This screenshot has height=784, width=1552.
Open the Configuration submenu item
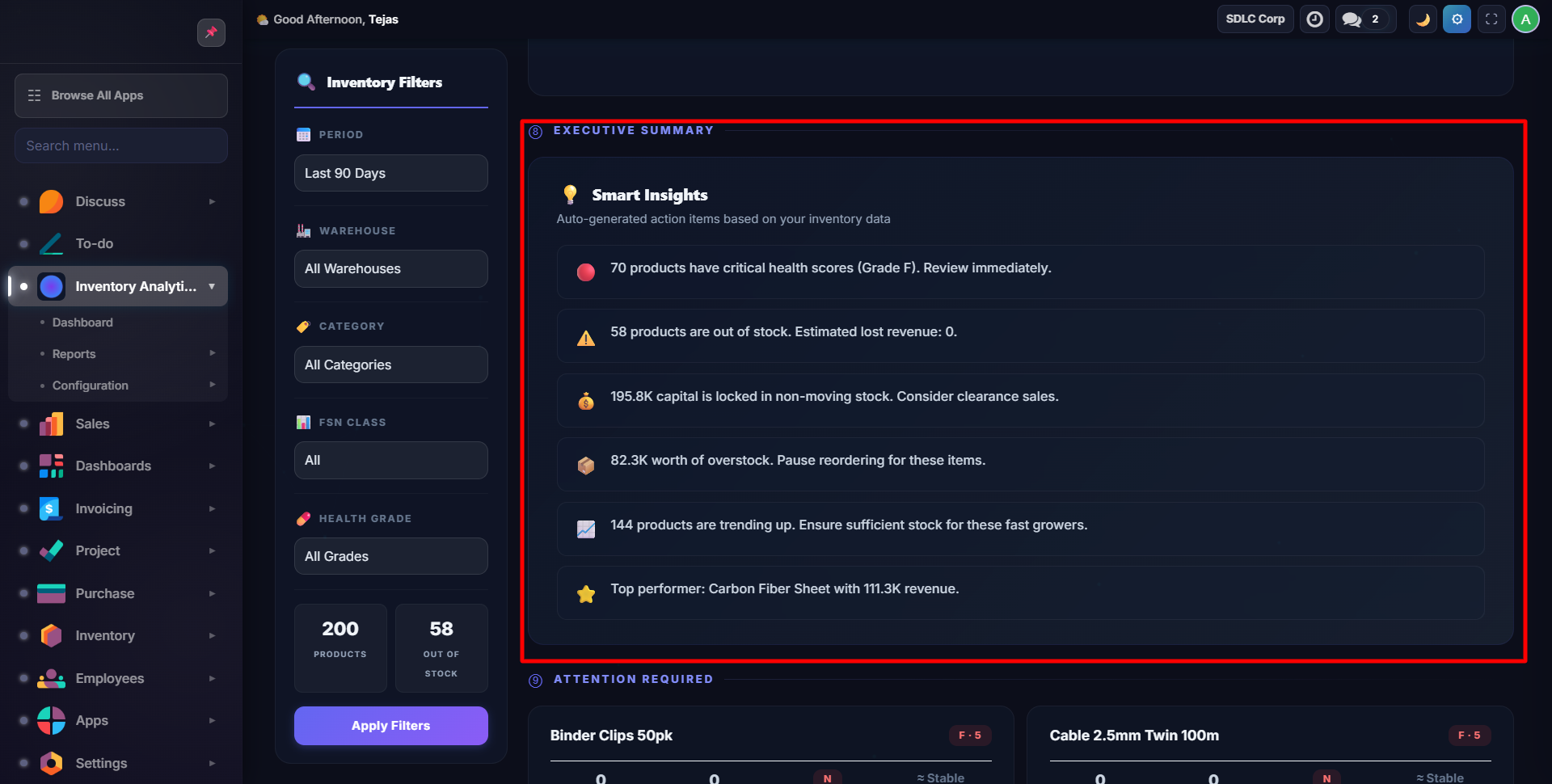pos(91,386)
